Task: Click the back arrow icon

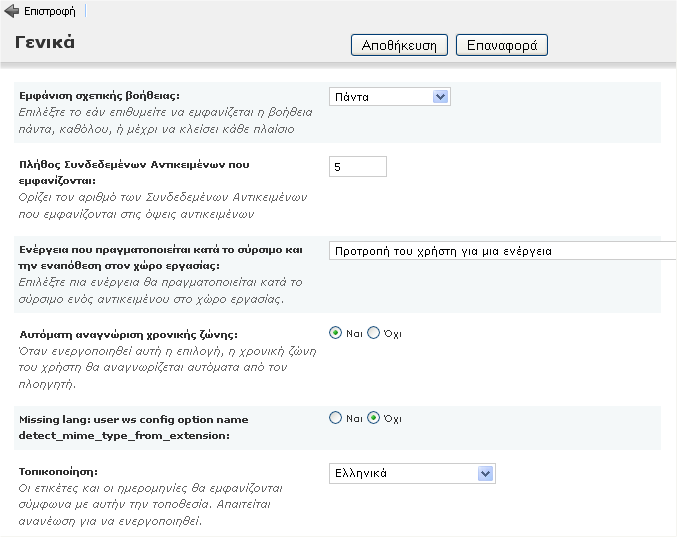Action: pyautogui.click(x=12, y=12)
